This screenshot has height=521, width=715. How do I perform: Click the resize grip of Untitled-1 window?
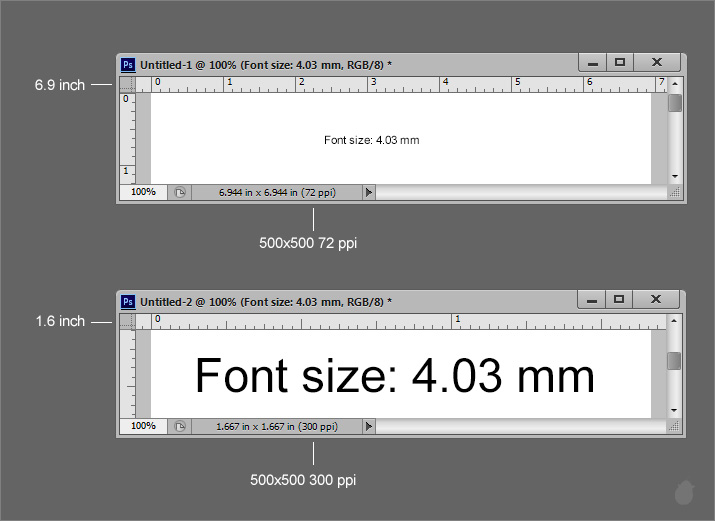point(675,192)
